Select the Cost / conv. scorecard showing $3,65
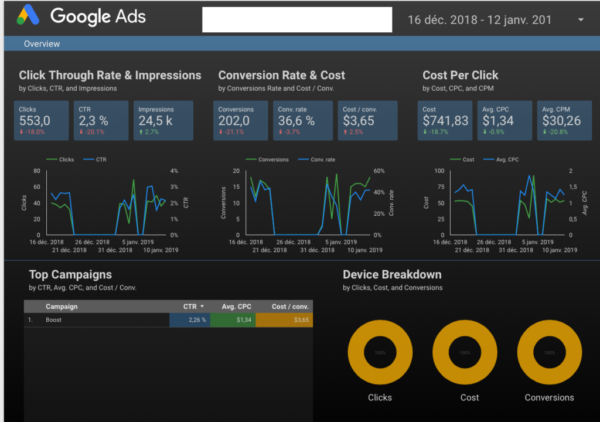This screenshot has width=600, height=422. [x=359, y=117]
